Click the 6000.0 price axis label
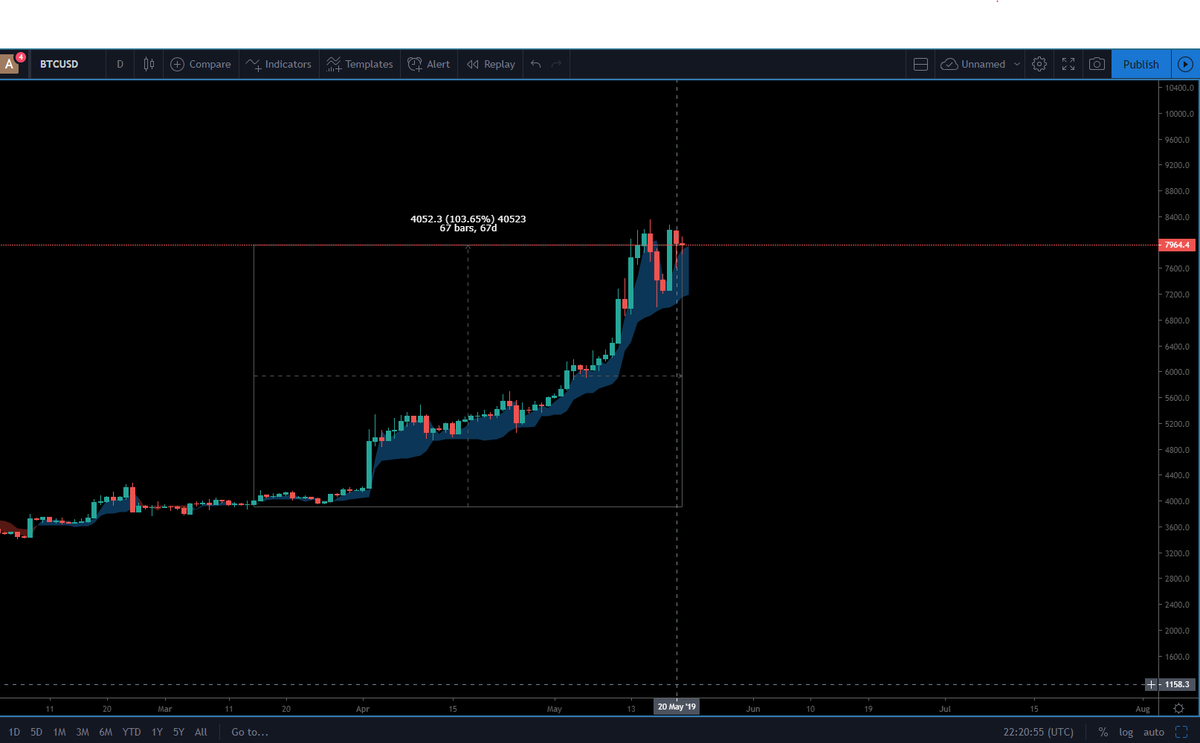This screenshot has height=743, width=1200. pos(1176,372)
